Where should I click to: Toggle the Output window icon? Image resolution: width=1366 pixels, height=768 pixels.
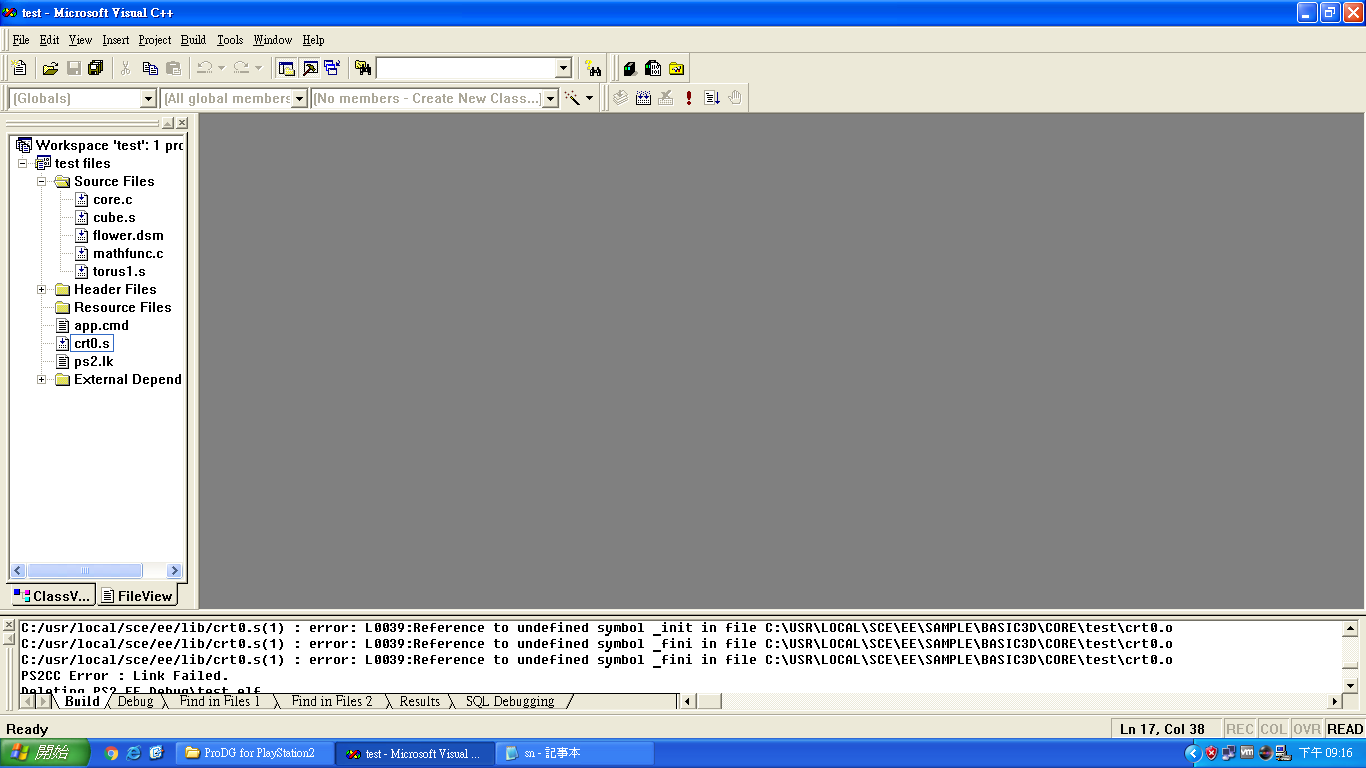pos(310,68)
